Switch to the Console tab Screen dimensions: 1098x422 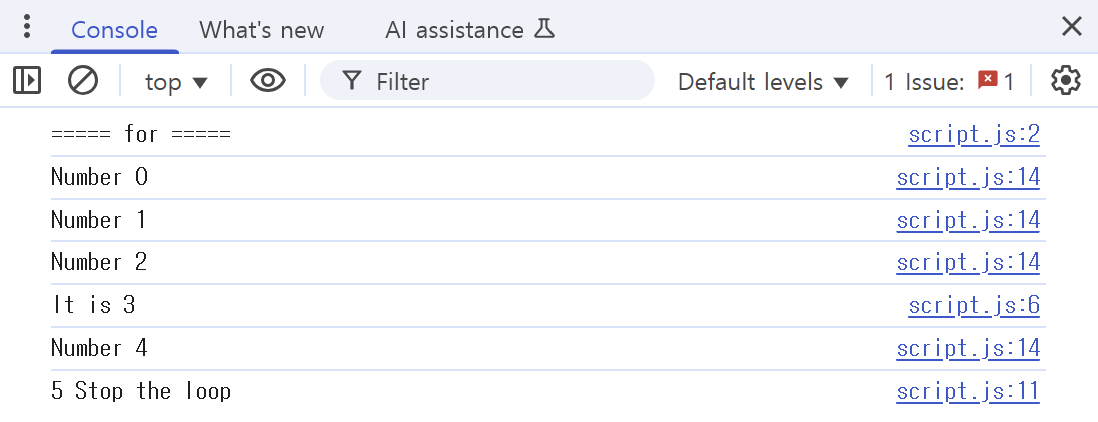(x=114, y=30)
